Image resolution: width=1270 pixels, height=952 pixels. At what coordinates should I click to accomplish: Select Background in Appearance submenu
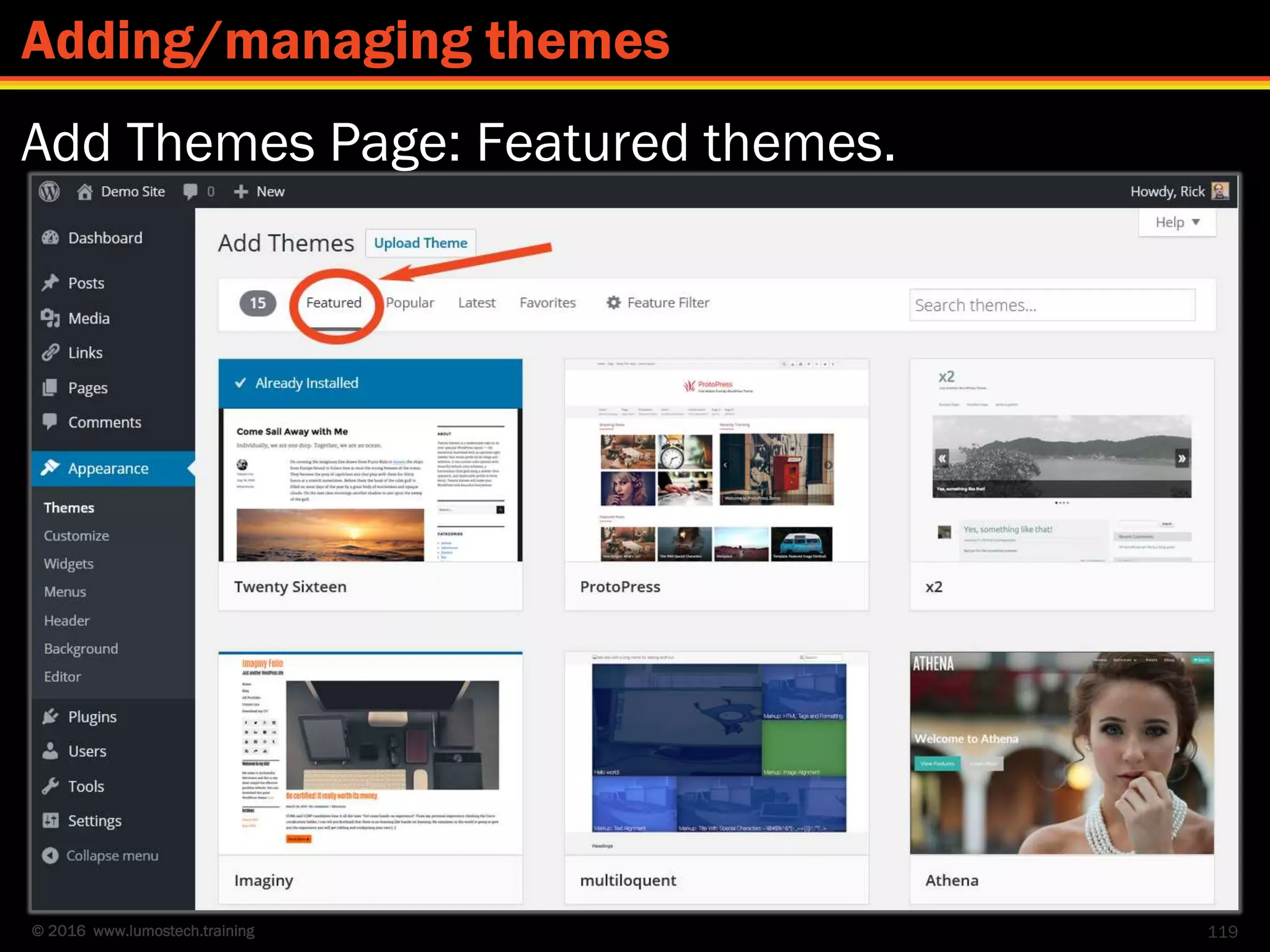click(x=81, y=649)
